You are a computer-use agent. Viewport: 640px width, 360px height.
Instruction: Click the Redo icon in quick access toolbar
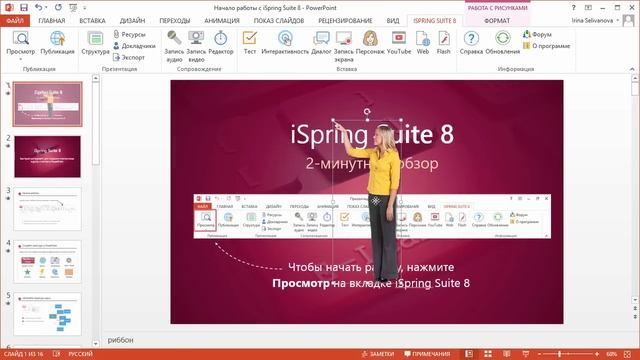coord(58,7)
